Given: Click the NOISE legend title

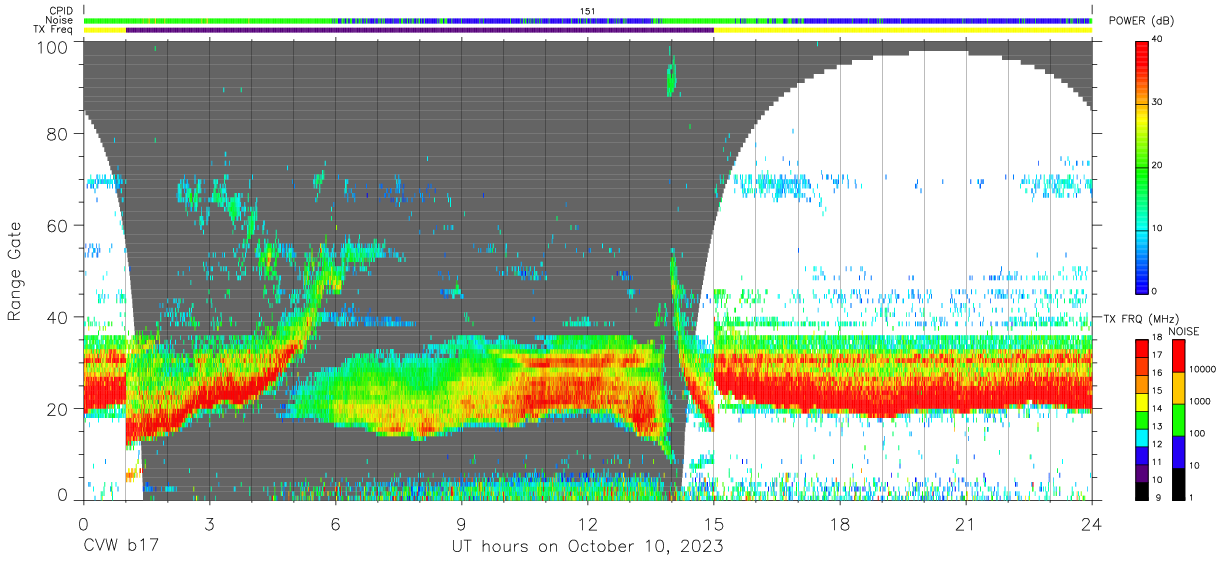Looking at the screenshot, I should [x=1187, y=331].
